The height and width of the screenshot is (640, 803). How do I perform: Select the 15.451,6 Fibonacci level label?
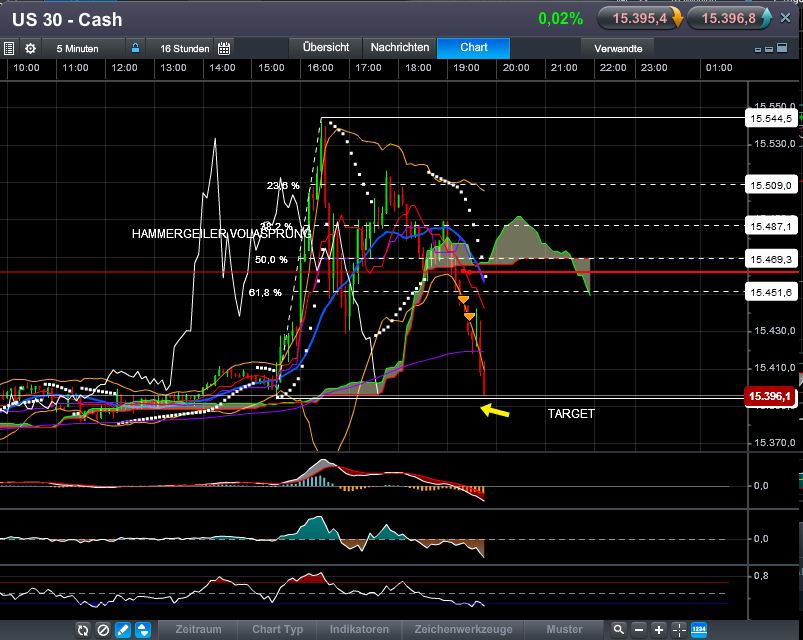pos(770,292)
